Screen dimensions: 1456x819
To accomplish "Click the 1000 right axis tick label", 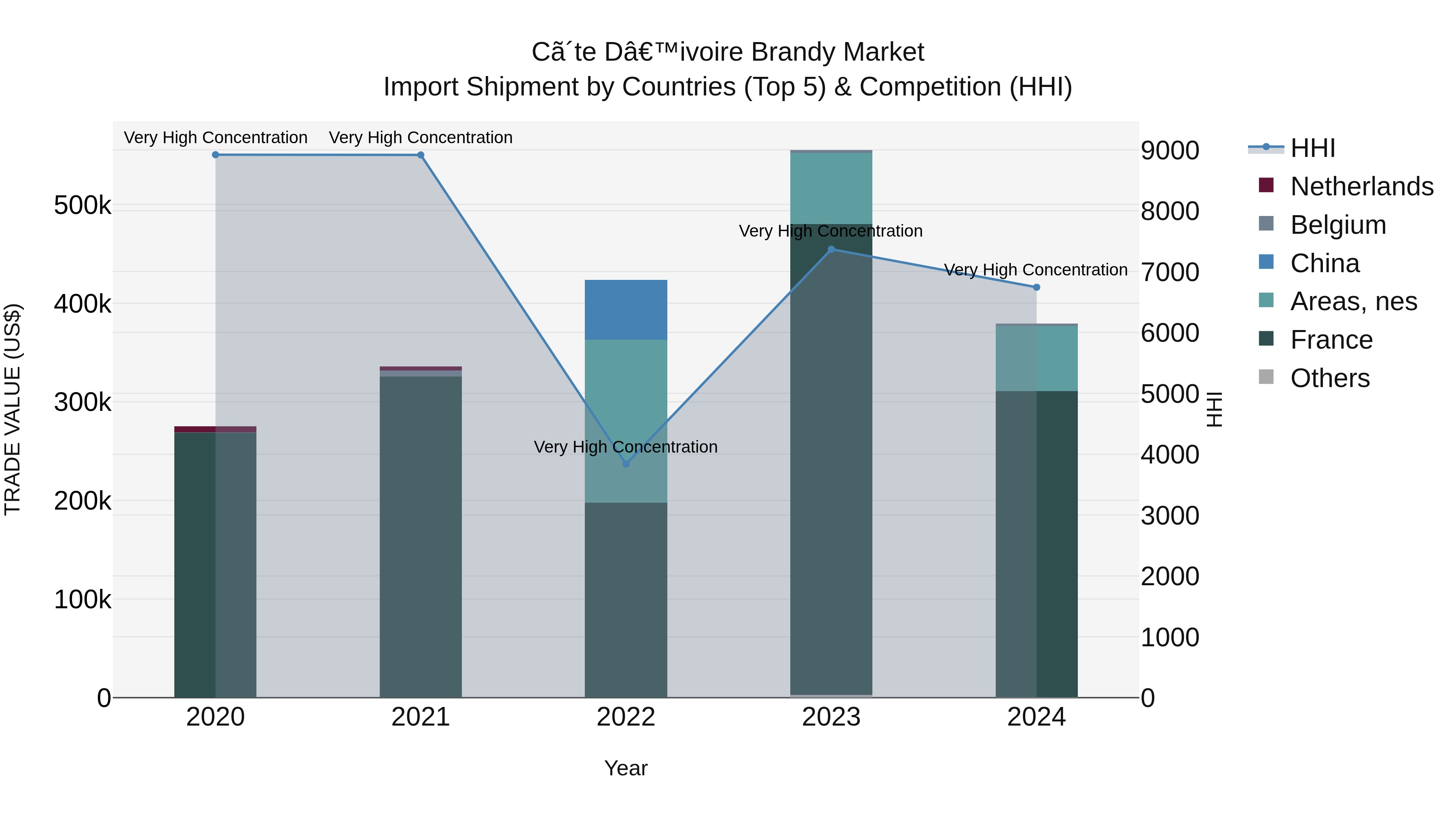I will [1169, 637].
